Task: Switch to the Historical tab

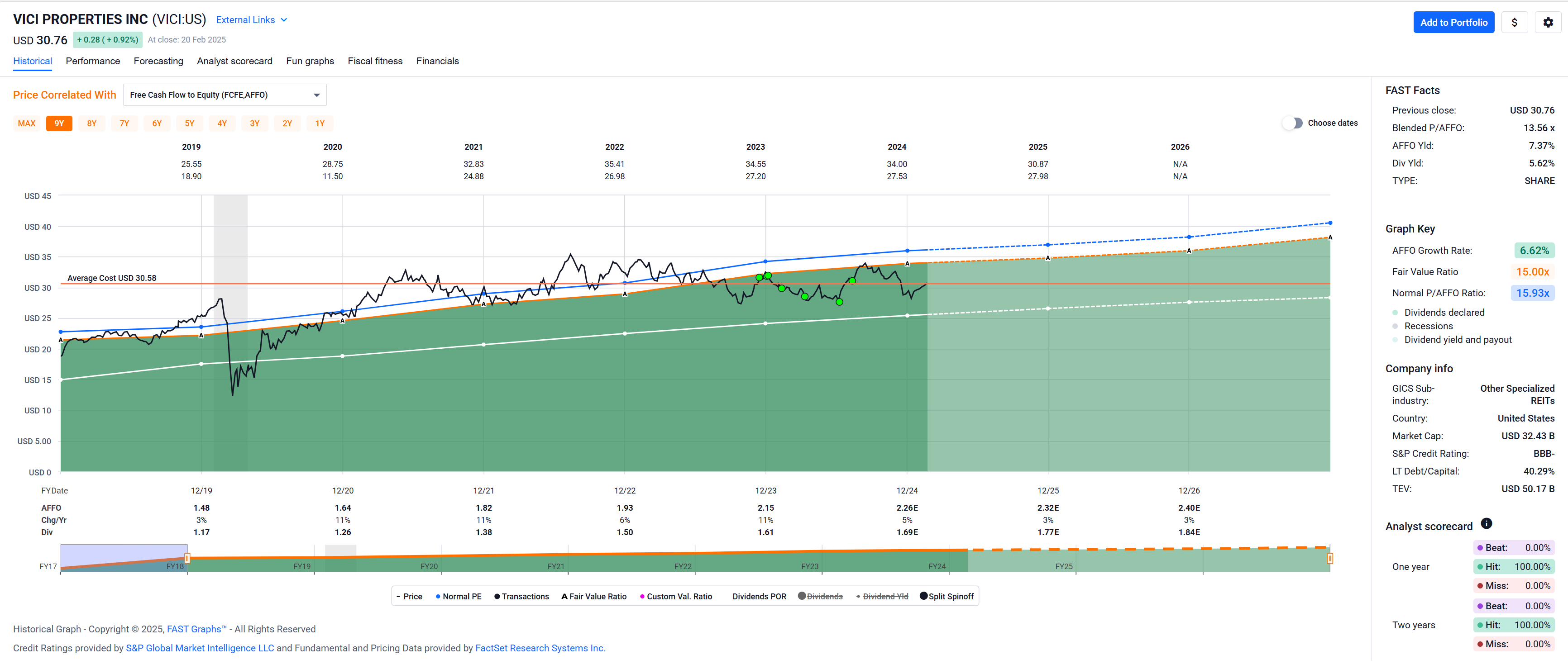Action: click(33, 61)
